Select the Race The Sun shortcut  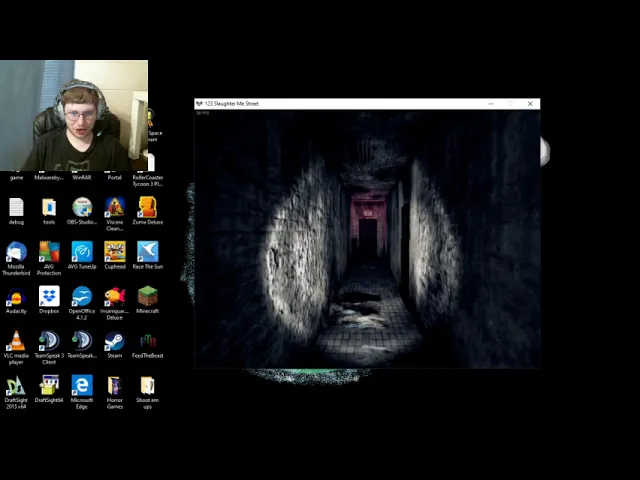pos(147,252)
